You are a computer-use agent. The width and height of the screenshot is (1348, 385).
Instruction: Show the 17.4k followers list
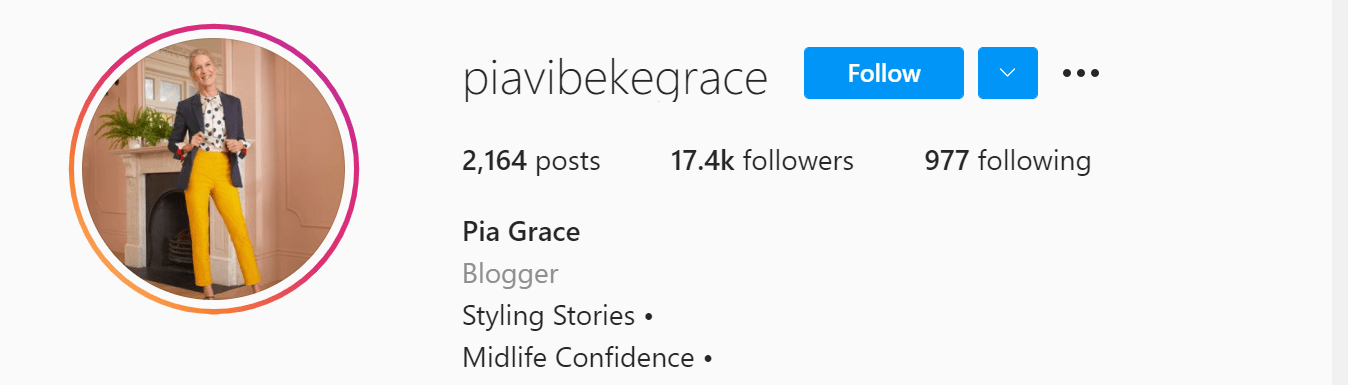point(762,160)
